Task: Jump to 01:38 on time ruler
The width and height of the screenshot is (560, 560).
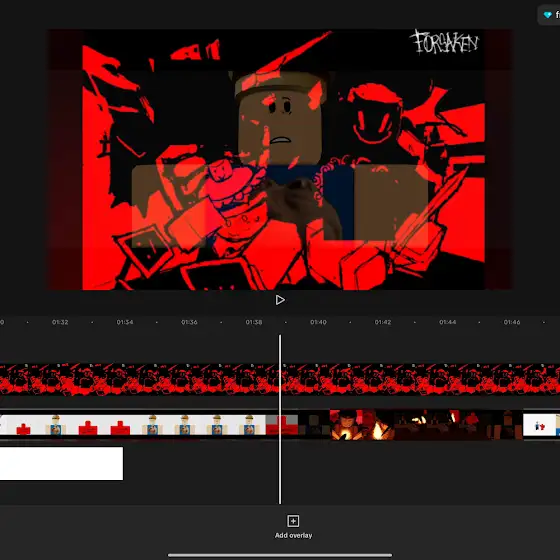Action: 254,322
